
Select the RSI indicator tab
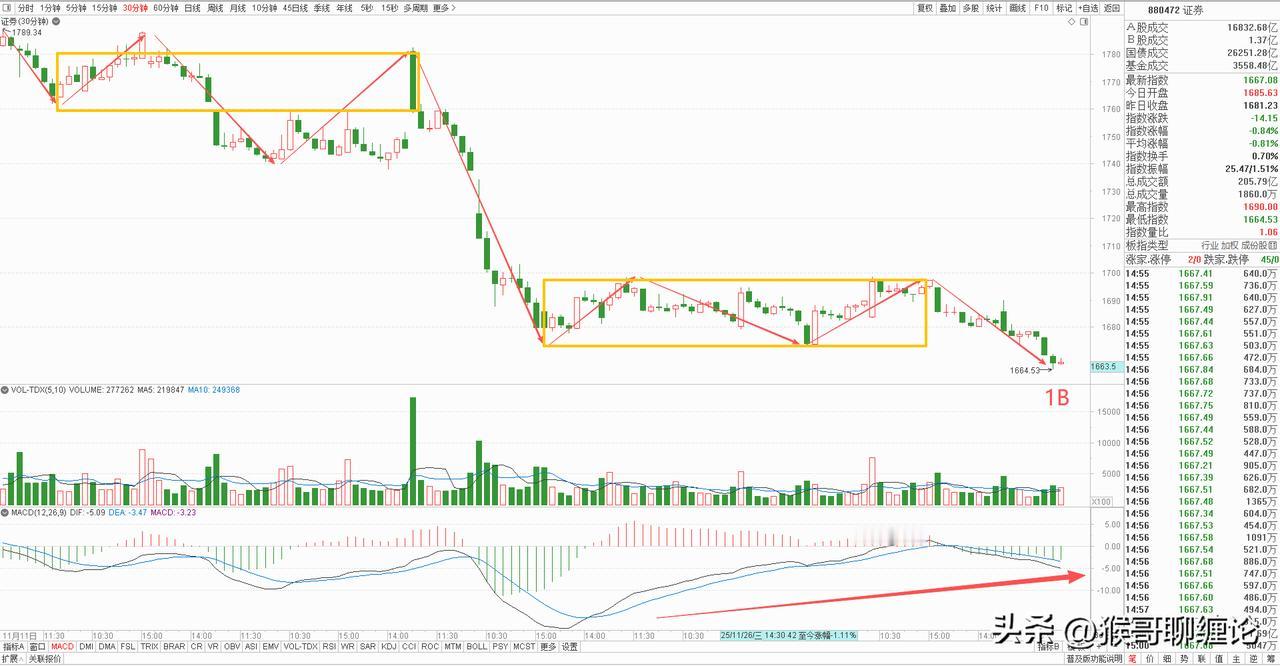click(329, 648)
